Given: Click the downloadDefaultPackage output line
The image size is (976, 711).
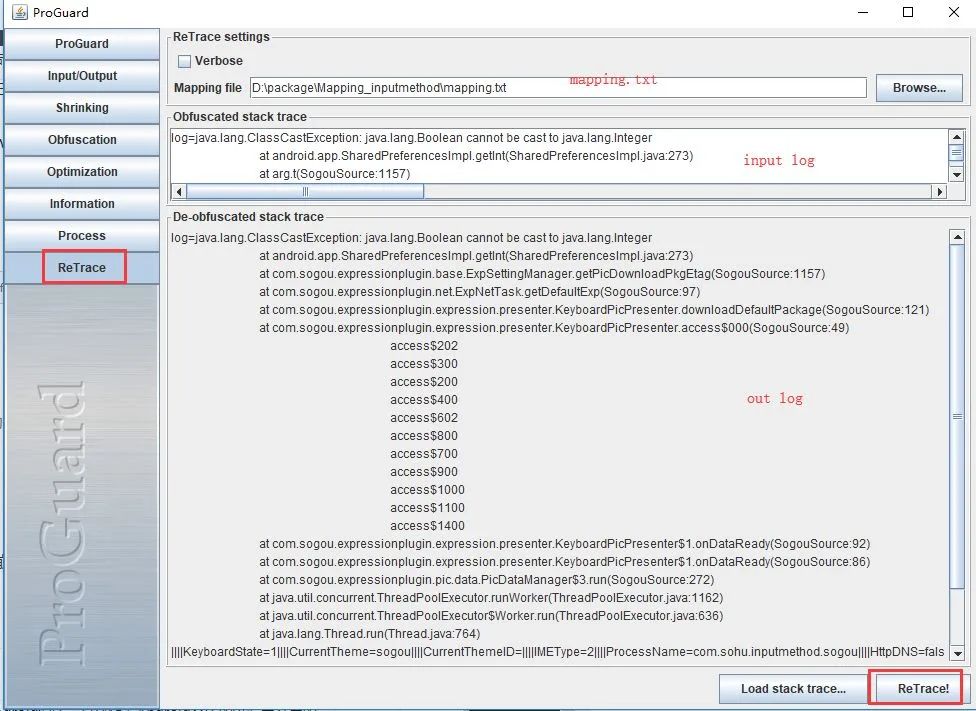Looking at the screenshot, I should click(x=594, y=310).
